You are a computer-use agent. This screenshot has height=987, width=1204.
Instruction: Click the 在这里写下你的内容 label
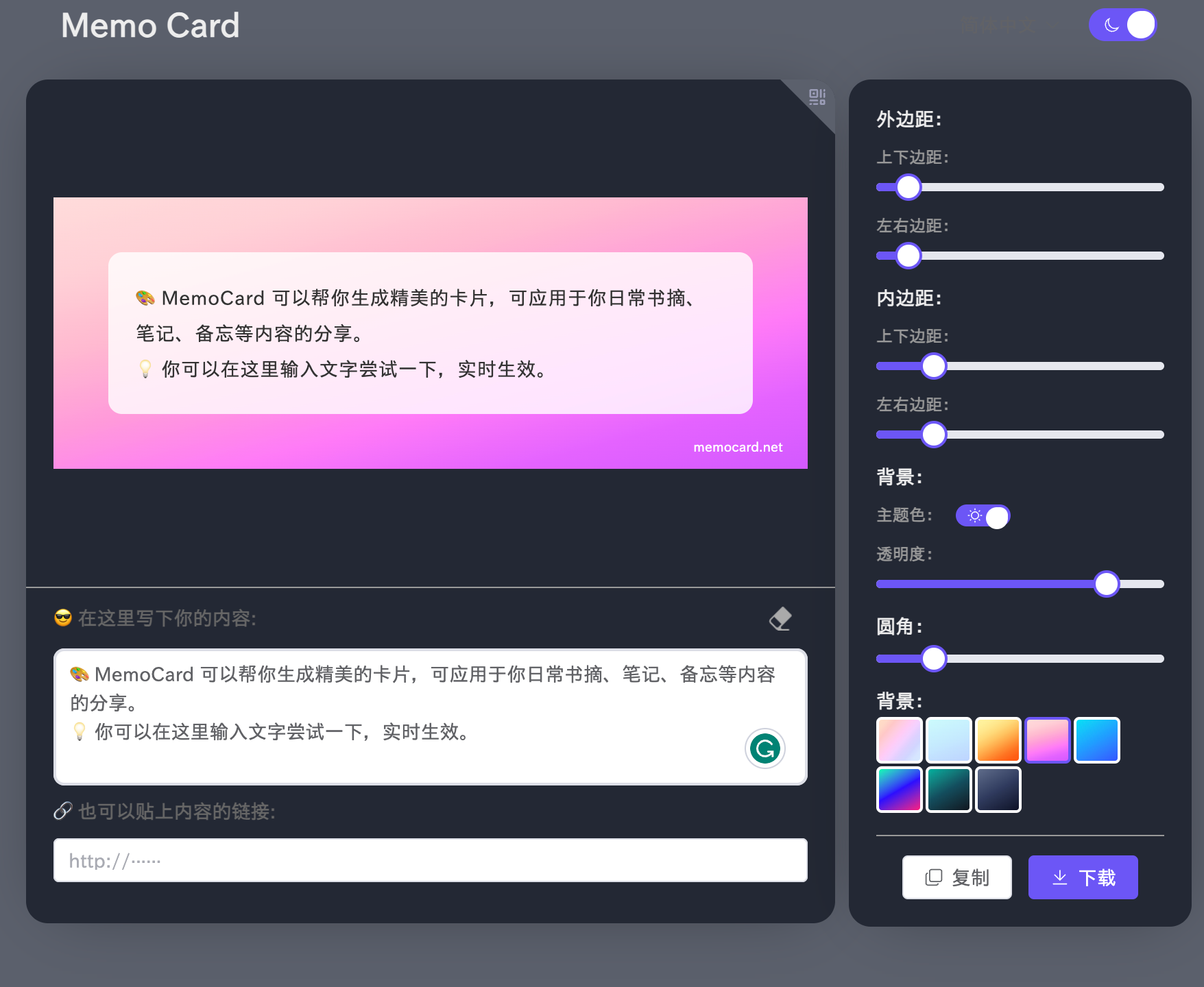(x=167, y=618)
